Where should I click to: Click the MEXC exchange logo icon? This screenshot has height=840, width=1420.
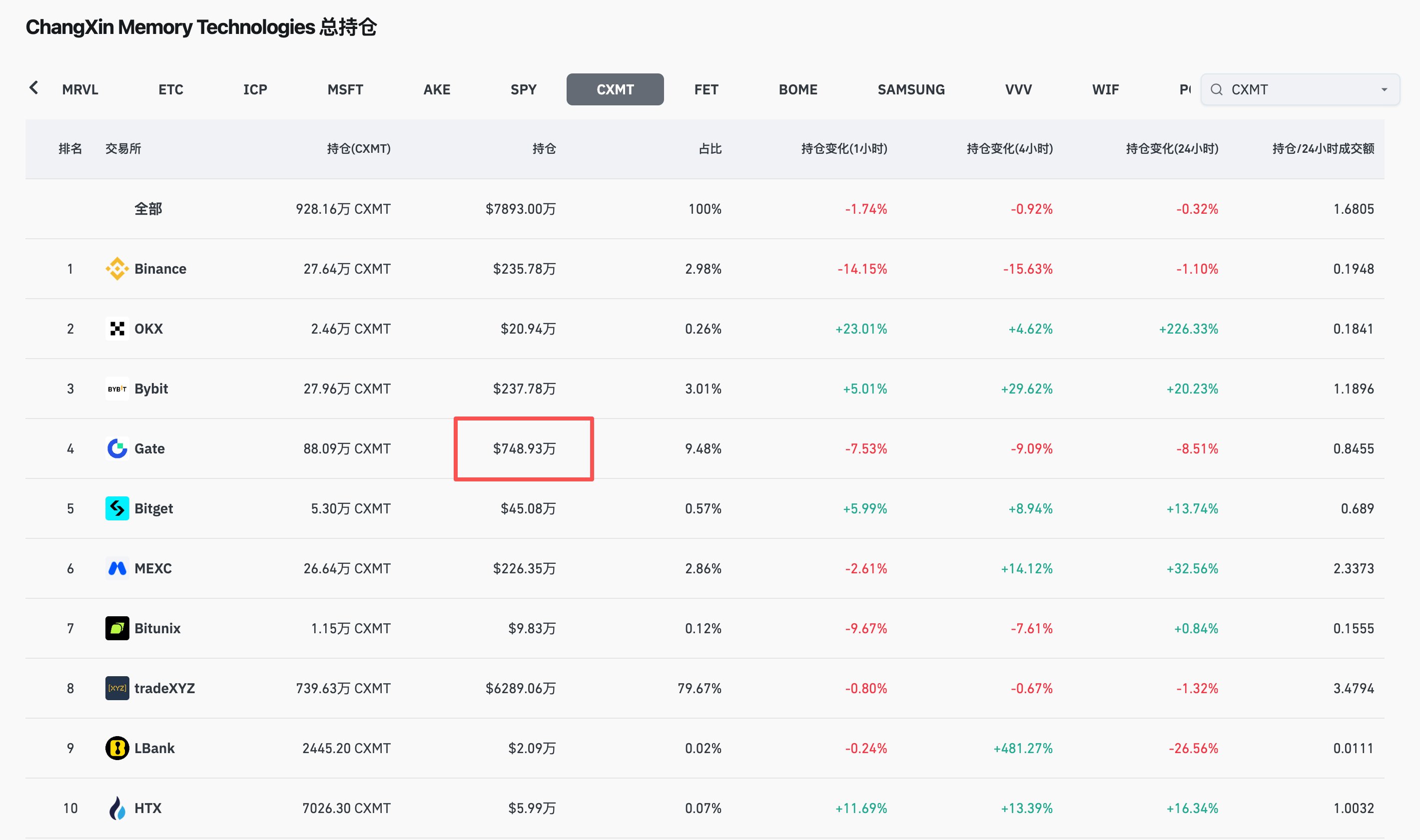point(117,568)
